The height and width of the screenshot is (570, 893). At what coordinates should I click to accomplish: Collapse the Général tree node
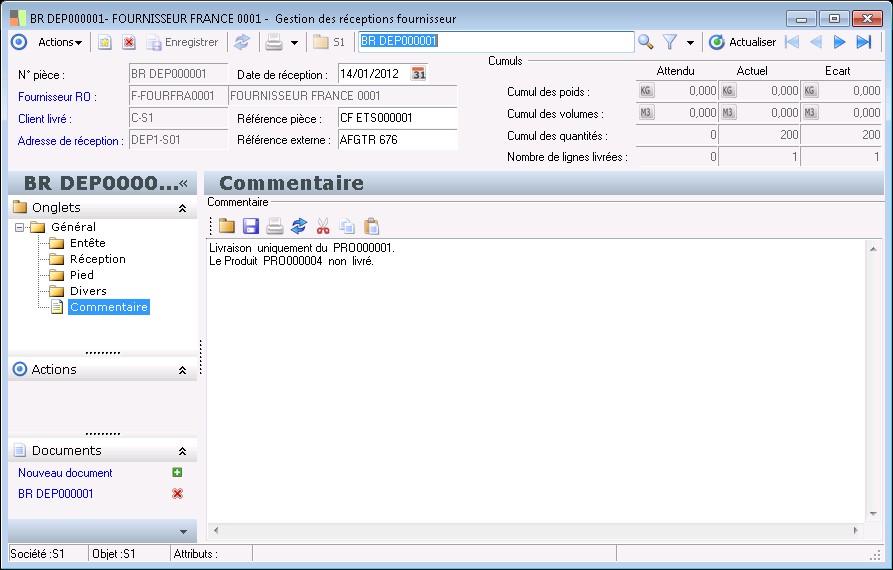[x=19, y=227]
